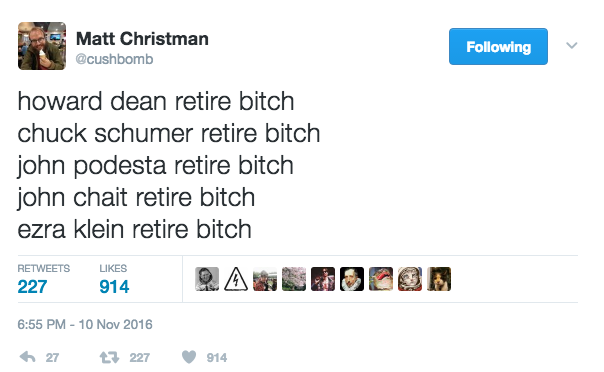This screenshot has width=604, height=372.
Task: View the 914 likes list
Action: (114, 278)
